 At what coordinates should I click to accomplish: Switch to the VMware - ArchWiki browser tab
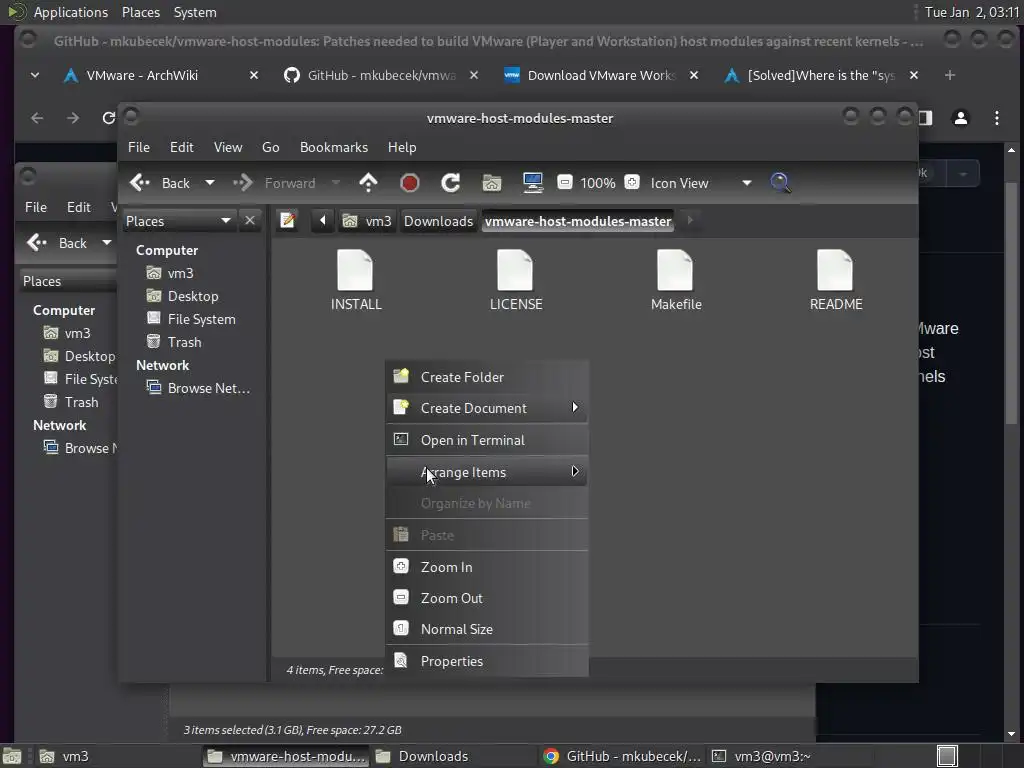[x=142, y=75]
